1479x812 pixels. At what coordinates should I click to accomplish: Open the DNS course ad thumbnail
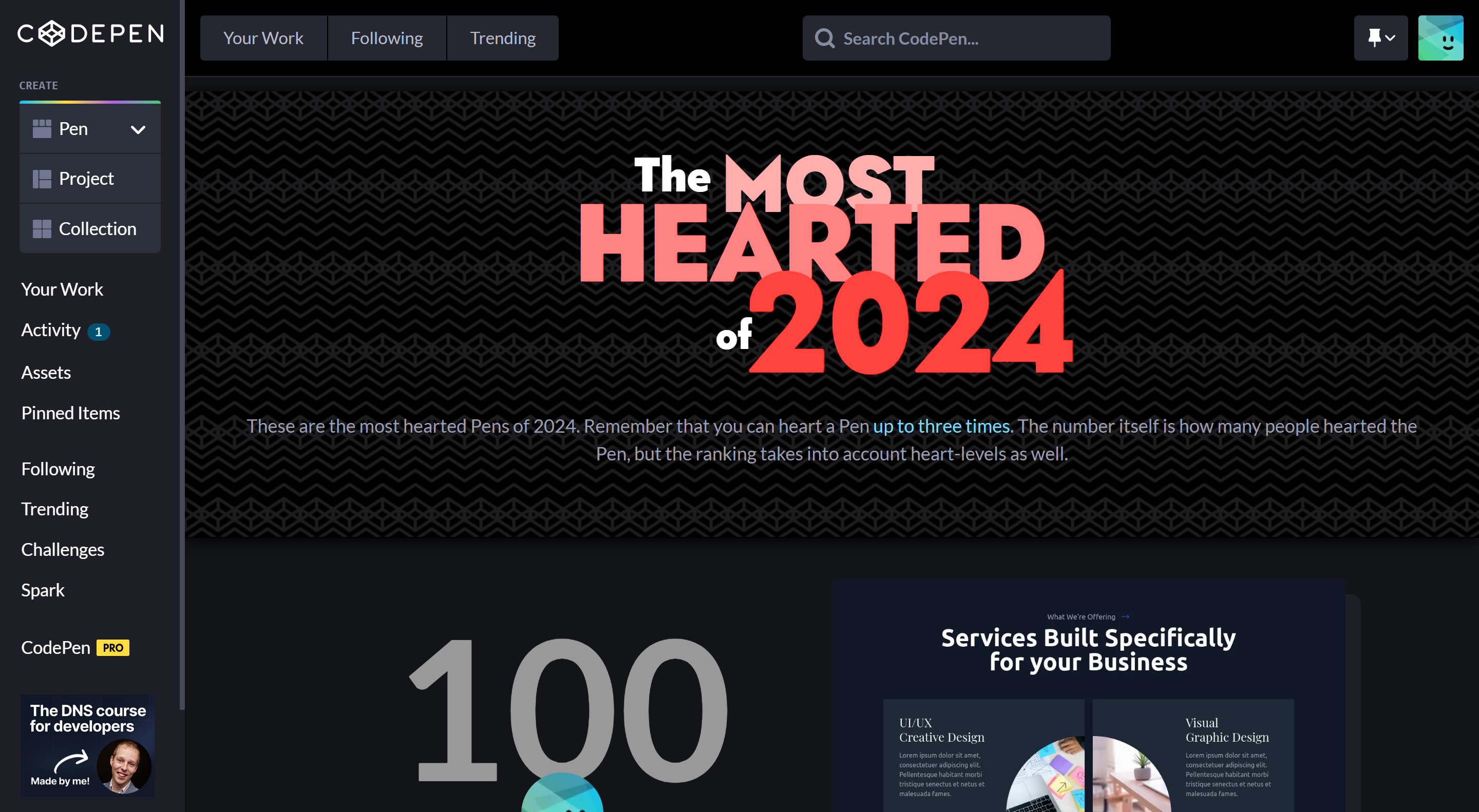(x=87, y=745)
